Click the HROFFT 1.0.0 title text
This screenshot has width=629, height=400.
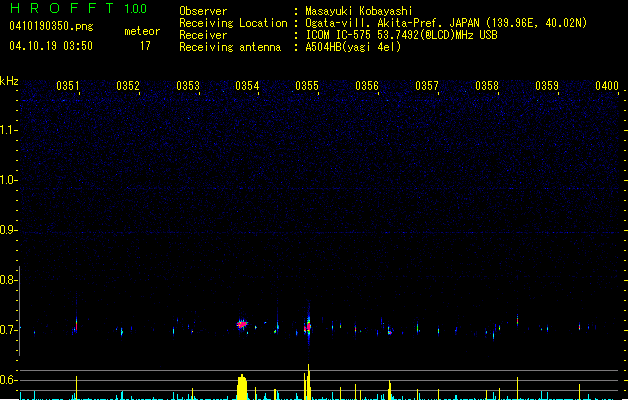tap(78, 8)
